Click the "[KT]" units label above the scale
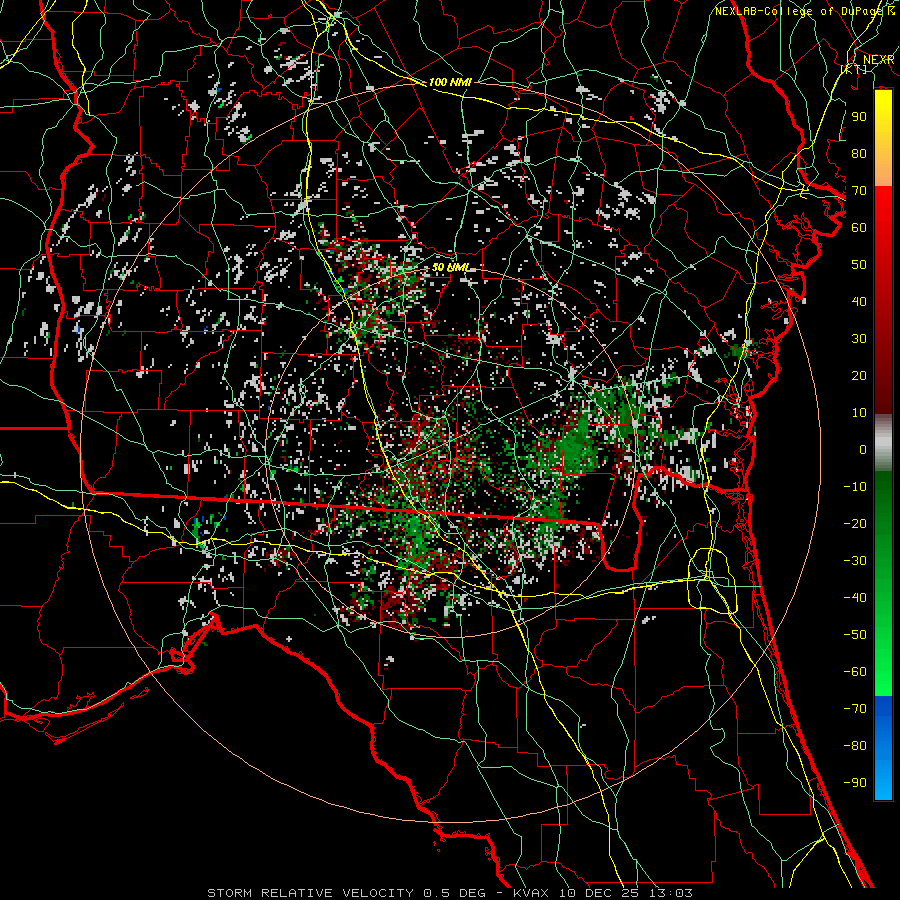 point(854,69)
